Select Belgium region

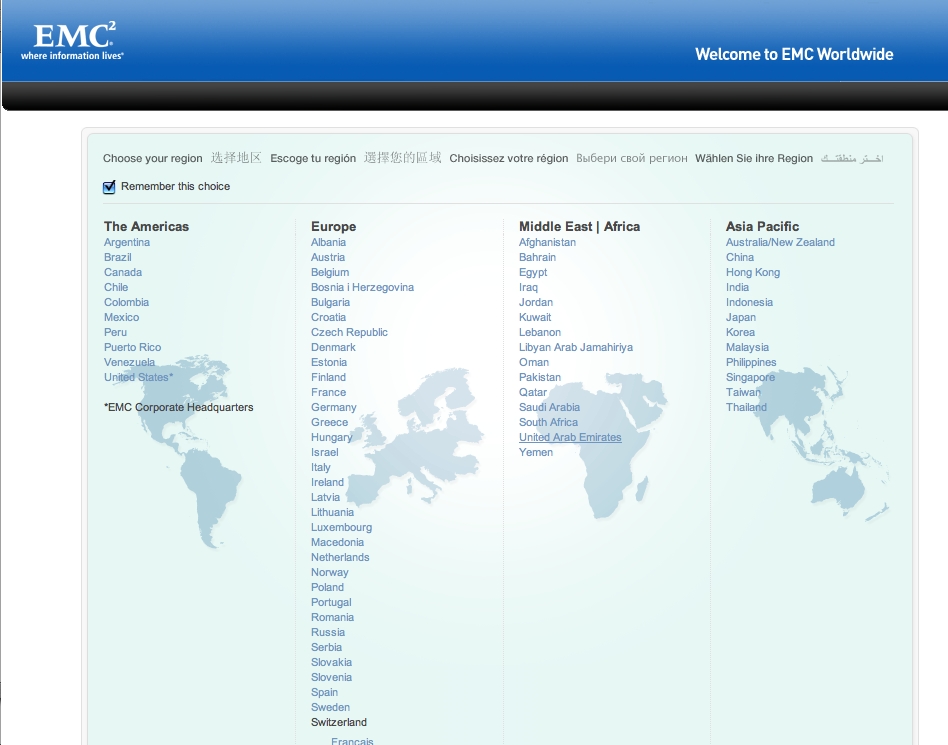point(330,273)
